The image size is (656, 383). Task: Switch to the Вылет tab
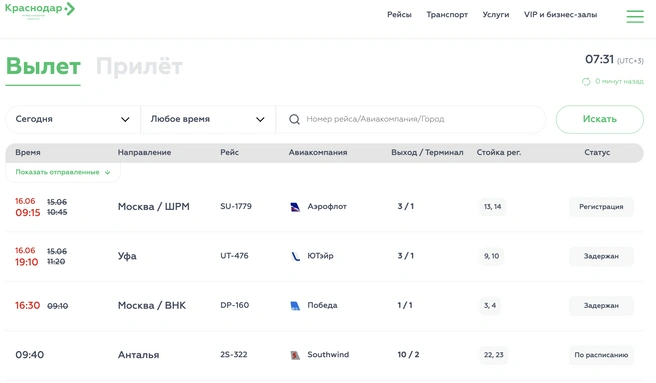point(43,67)
